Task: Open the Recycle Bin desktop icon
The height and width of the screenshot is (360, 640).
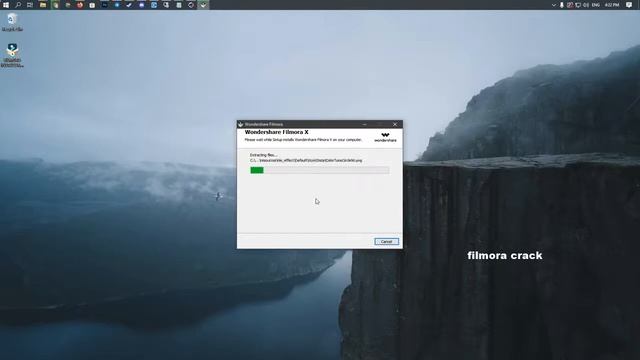Action: [12, 22]
